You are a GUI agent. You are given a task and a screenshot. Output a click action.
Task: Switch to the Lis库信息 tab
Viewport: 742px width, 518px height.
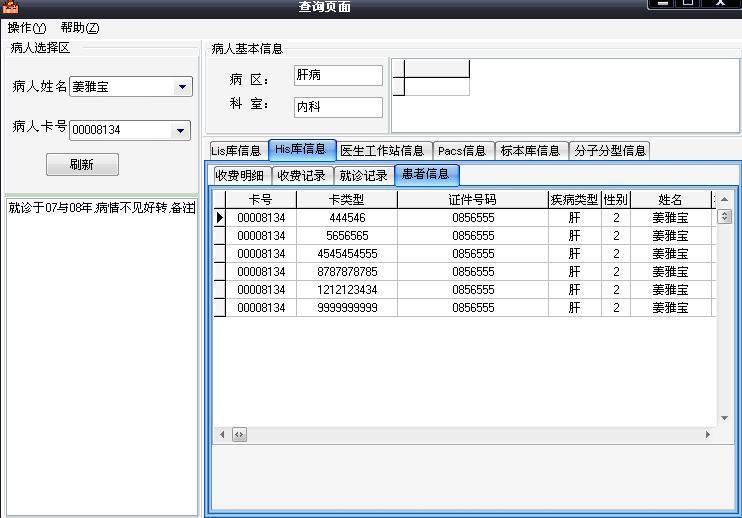236,151
